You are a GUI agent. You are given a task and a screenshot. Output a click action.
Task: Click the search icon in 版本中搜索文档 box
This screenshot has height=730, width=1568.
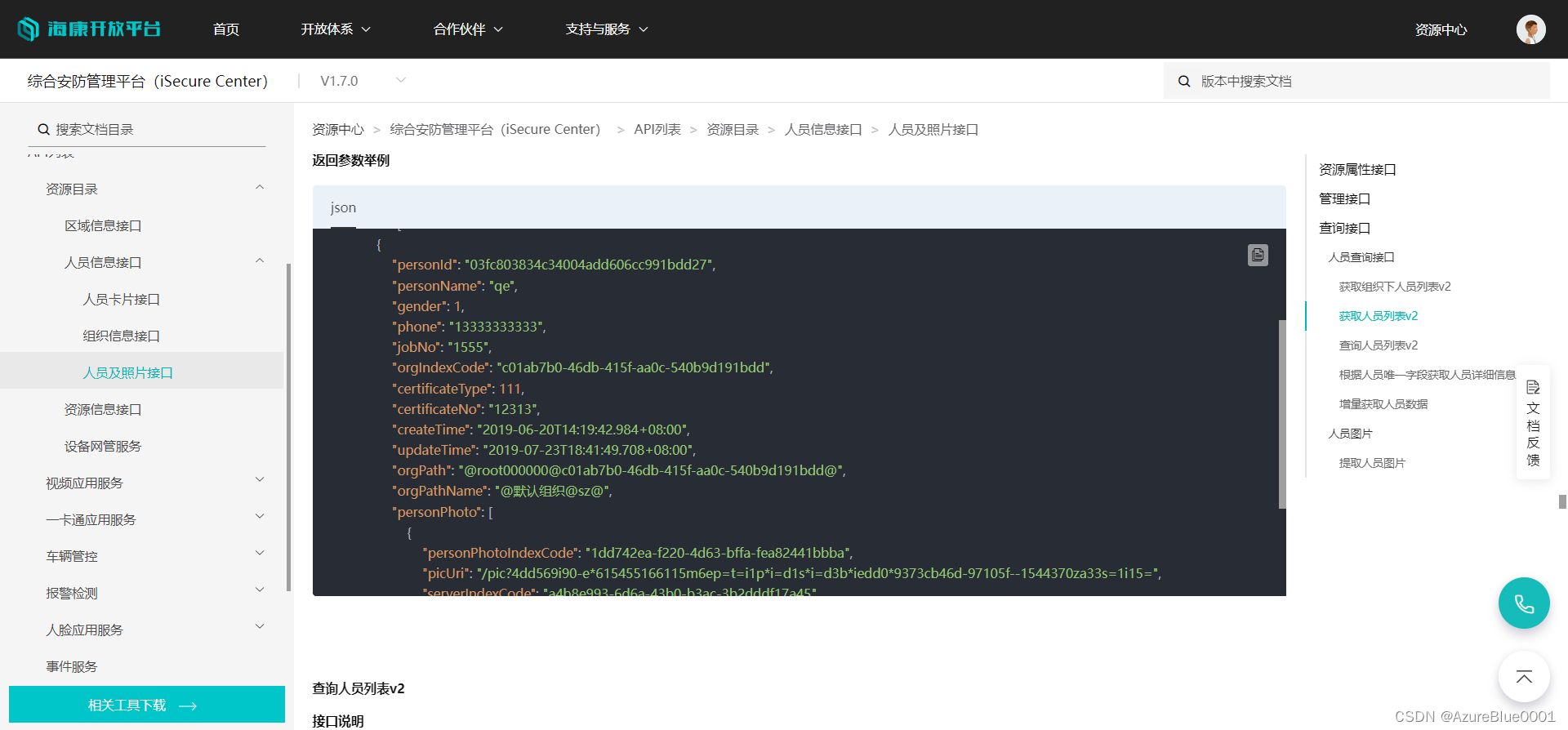(x=1184, y=81)
